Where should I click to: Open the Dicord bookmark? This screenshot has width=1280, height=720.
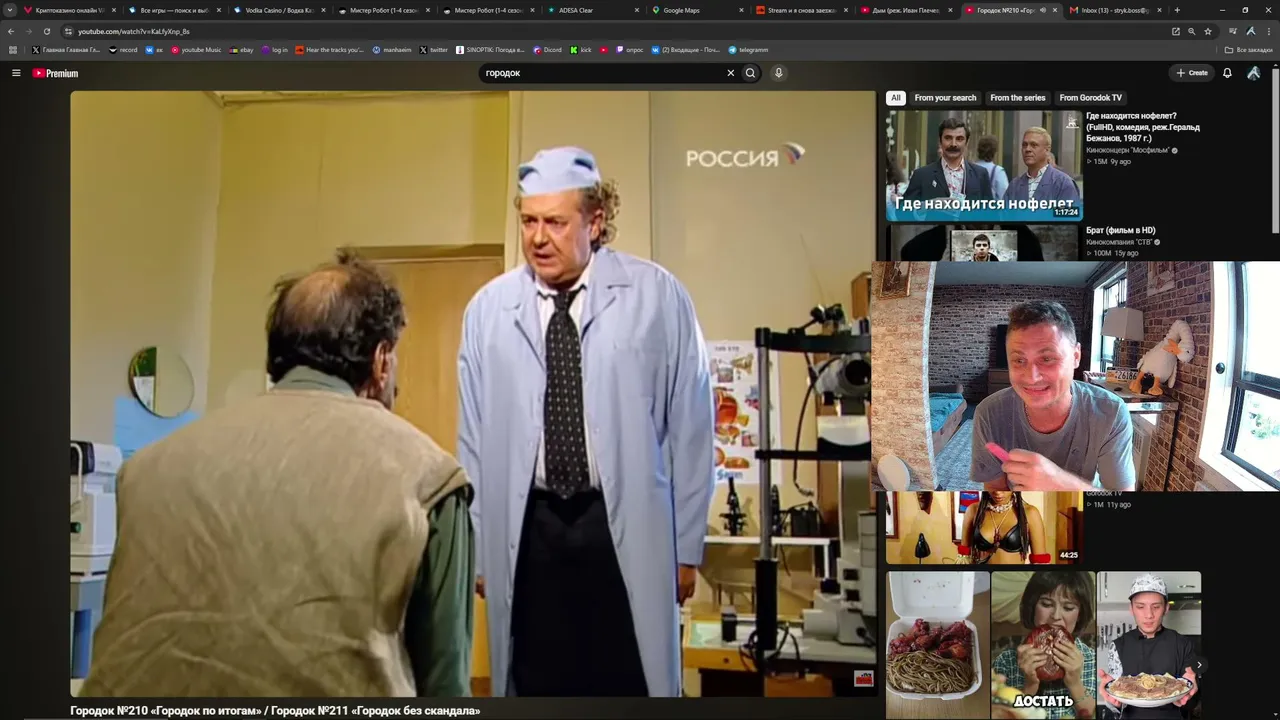(548, 50)
